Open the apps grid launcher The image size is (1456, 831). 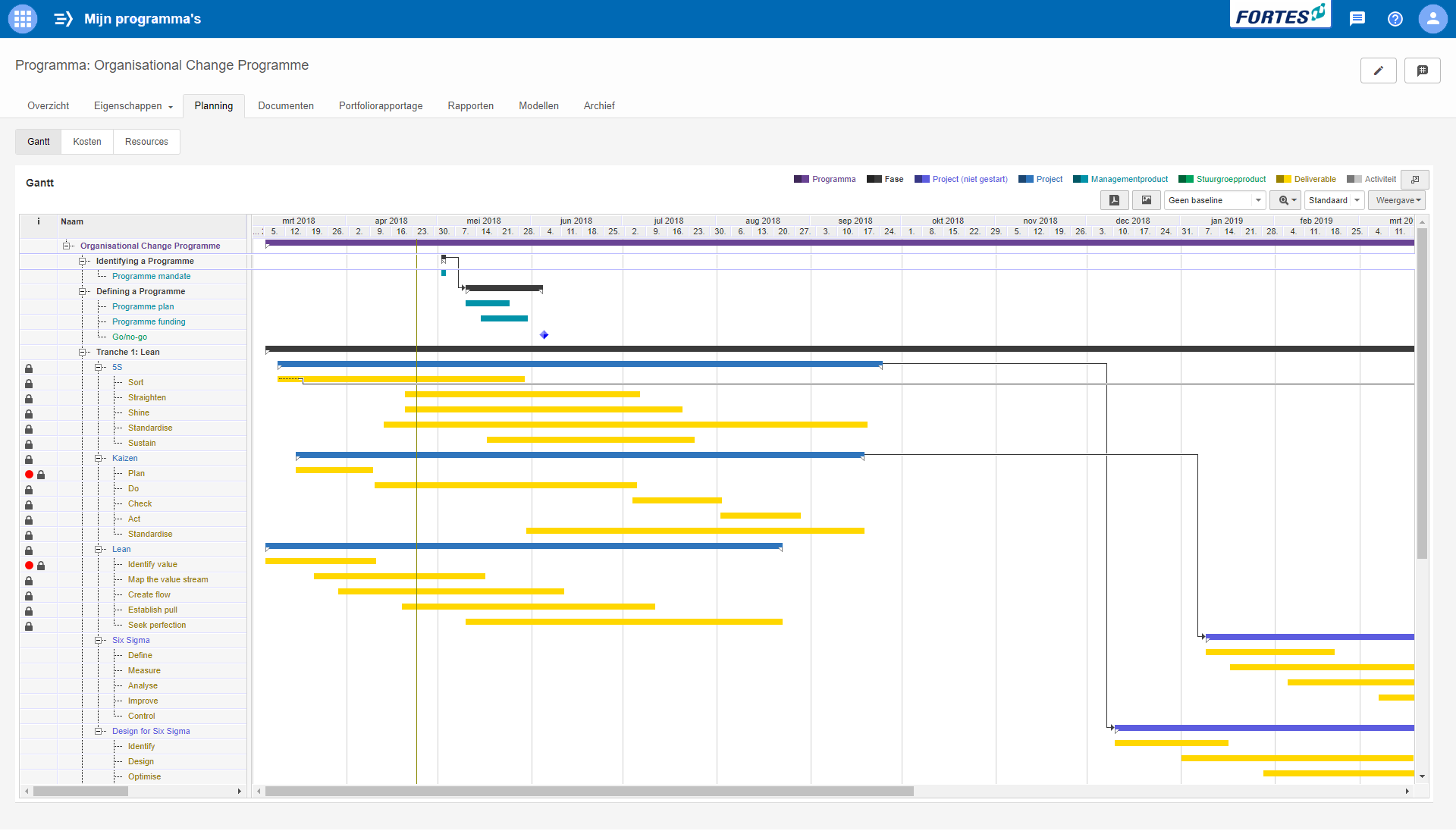point(22,19)
